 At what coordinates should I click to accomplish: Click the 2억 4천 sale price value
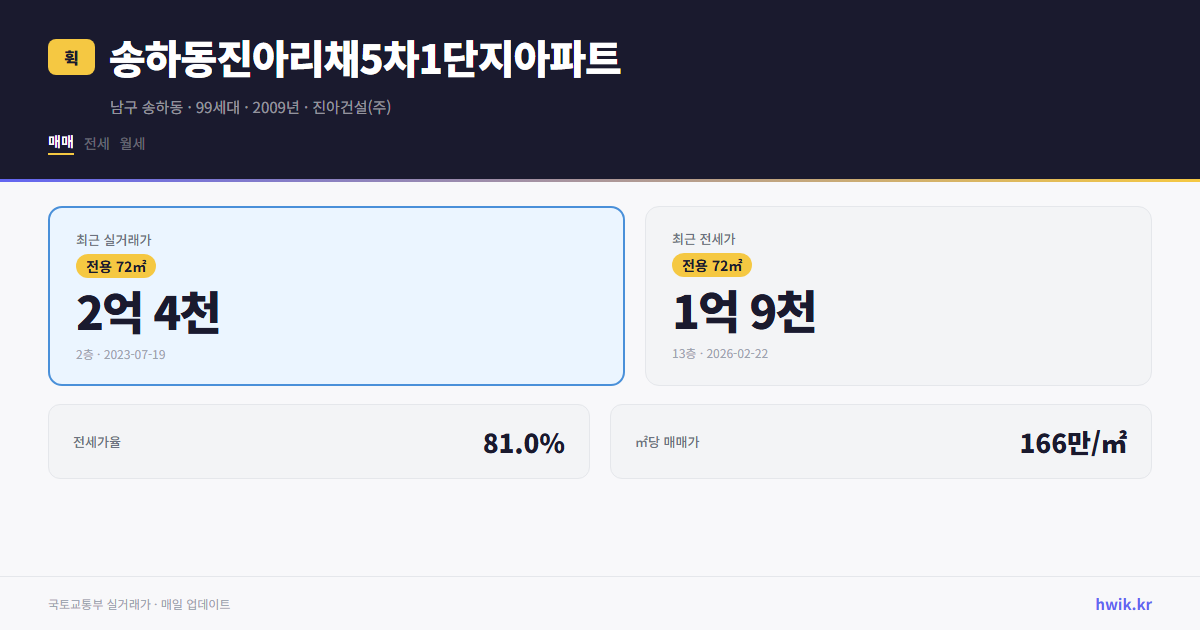(x=148, y=313)
